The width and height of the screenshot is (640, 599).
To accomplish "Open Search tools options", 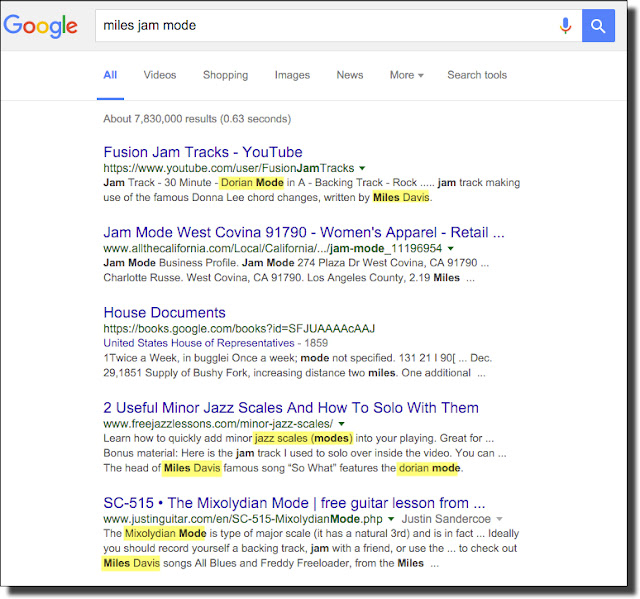I will [477, 75].
